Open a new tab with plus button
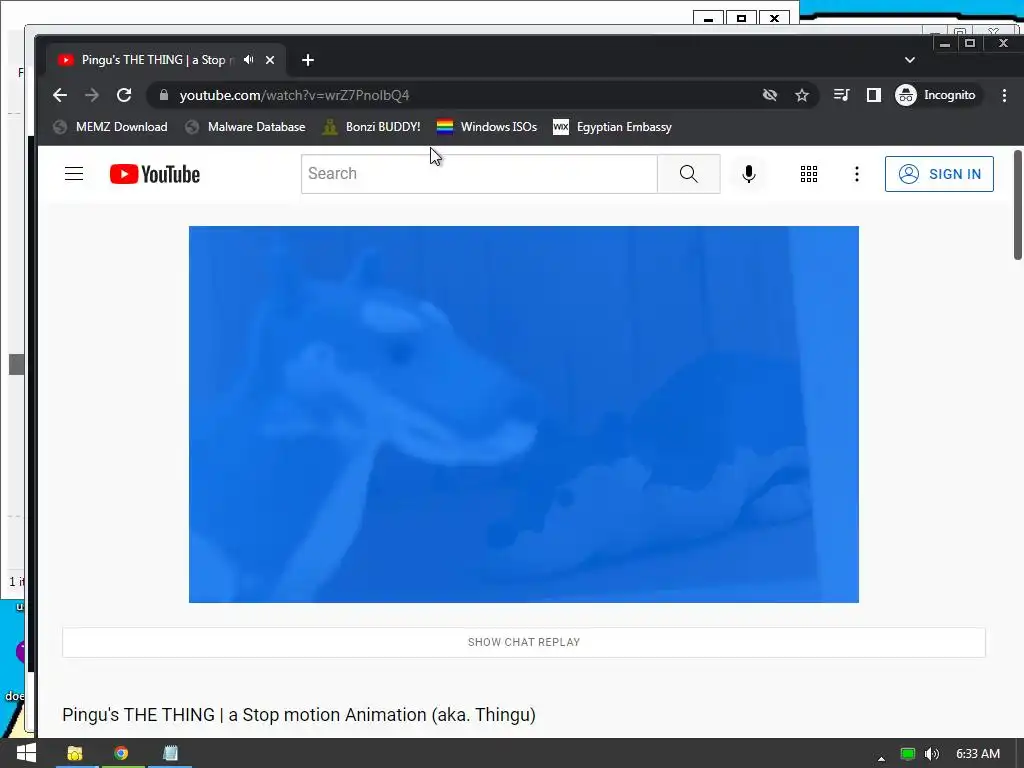This screenshot has height=768, width=1024. coord(308,60)
